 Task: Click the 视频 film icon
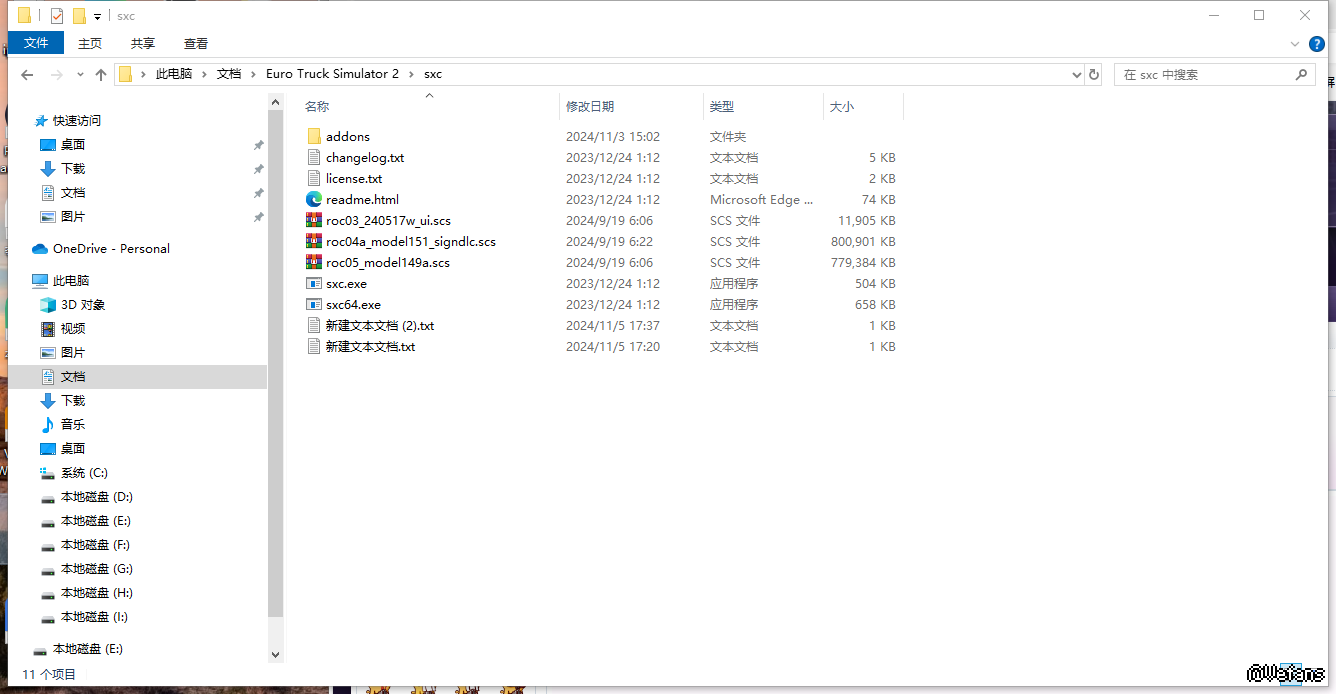pyautogui.click(x=47, y=328)
